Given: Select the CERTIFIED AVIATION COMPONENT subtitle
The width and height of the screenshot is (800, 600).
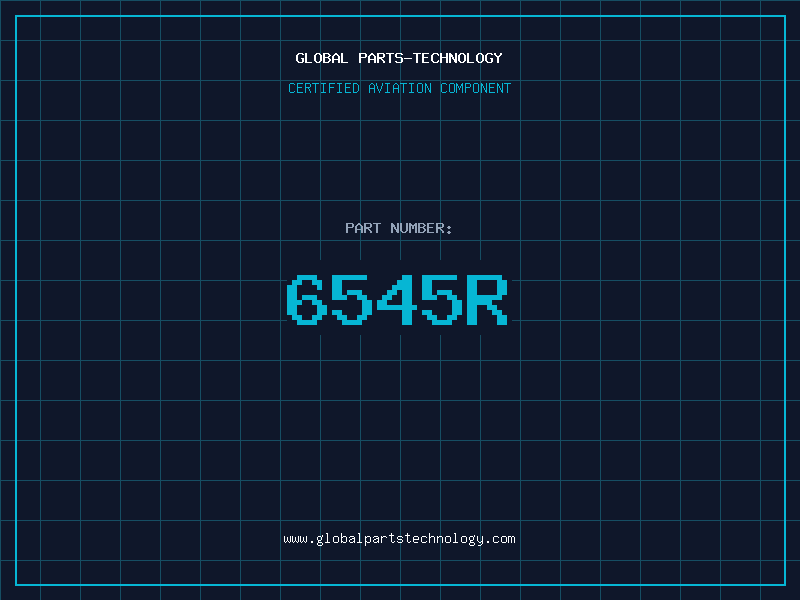Looking at the screenshot, I should 399,88.
